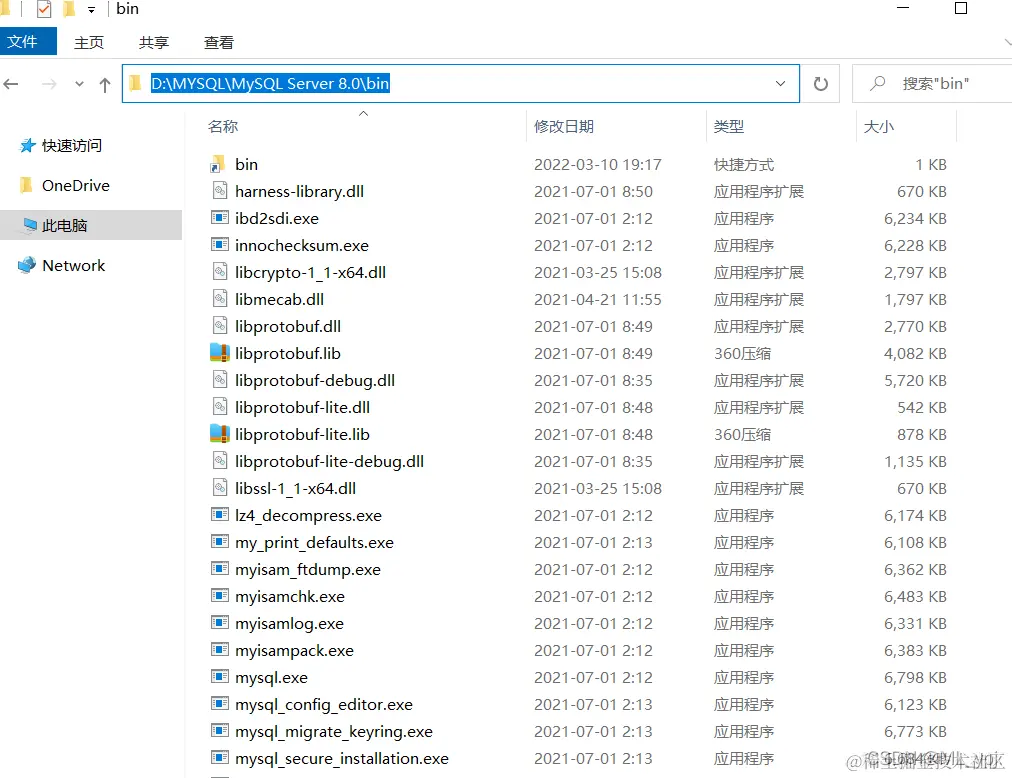
Task: Click the harness-library.dll file icon
Action: [219, 191]
